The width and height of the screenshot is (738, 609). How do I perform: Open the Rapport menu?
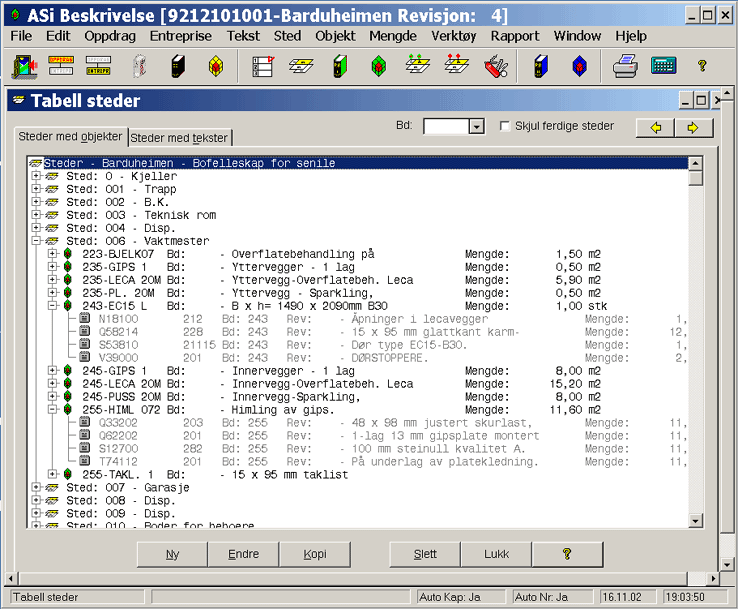[x=515, y=36]
